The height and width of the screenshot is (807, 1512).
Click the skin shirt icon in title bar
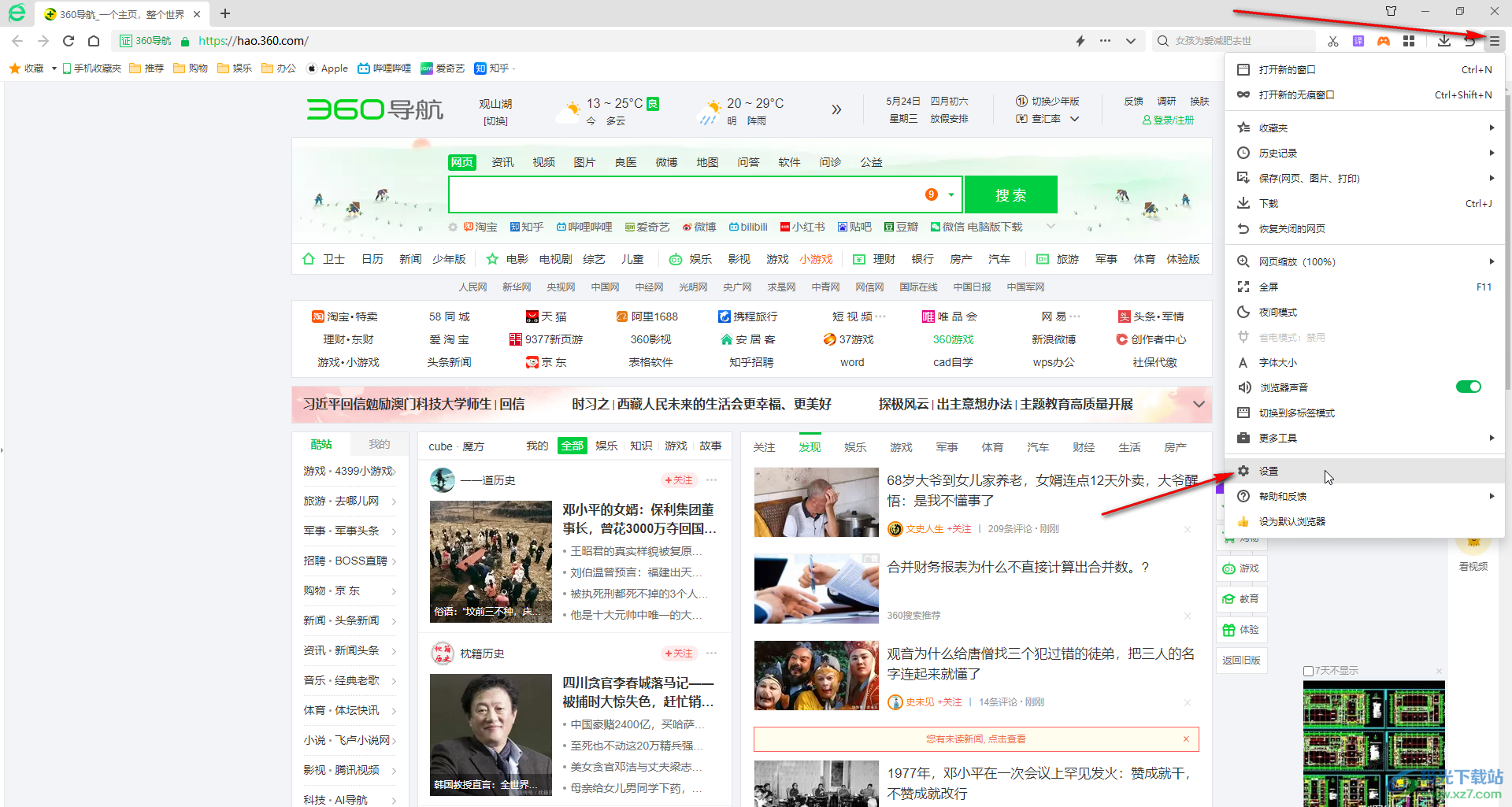1391,11
